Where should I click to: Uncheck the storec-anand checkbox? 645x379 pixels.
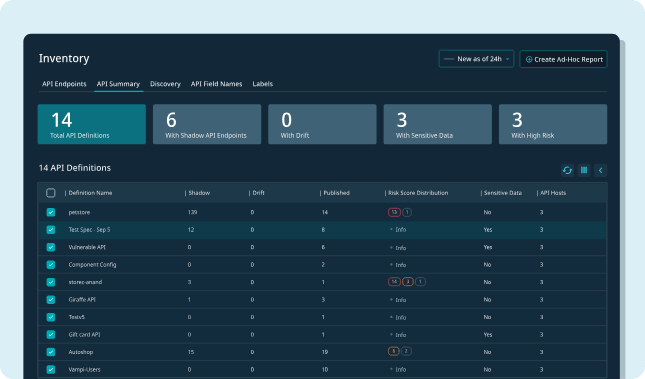pos(51,282)
